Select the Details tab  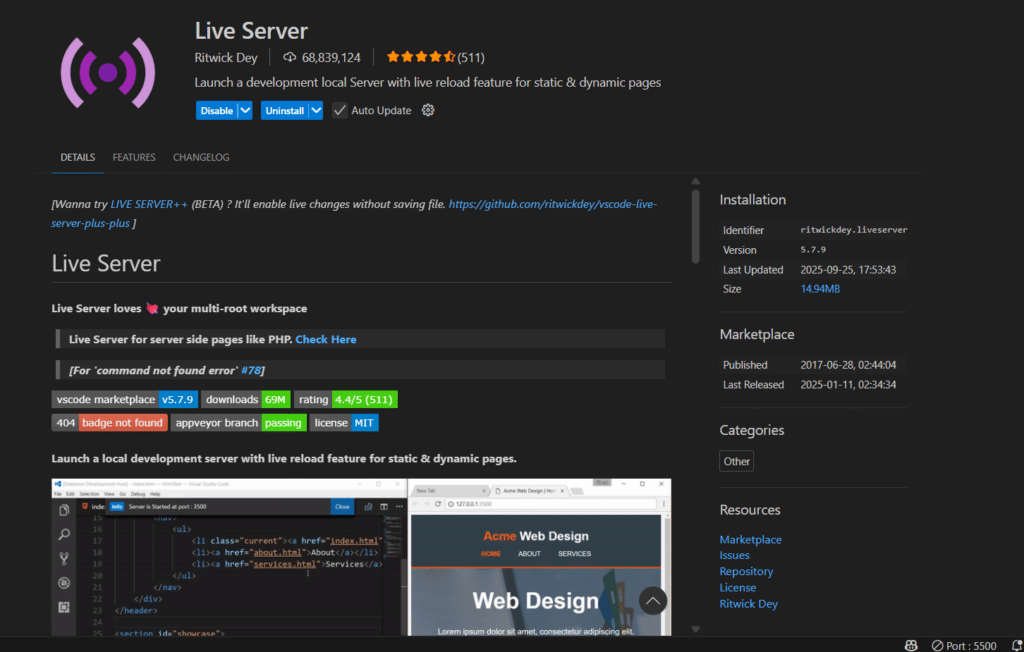point(77,157)
